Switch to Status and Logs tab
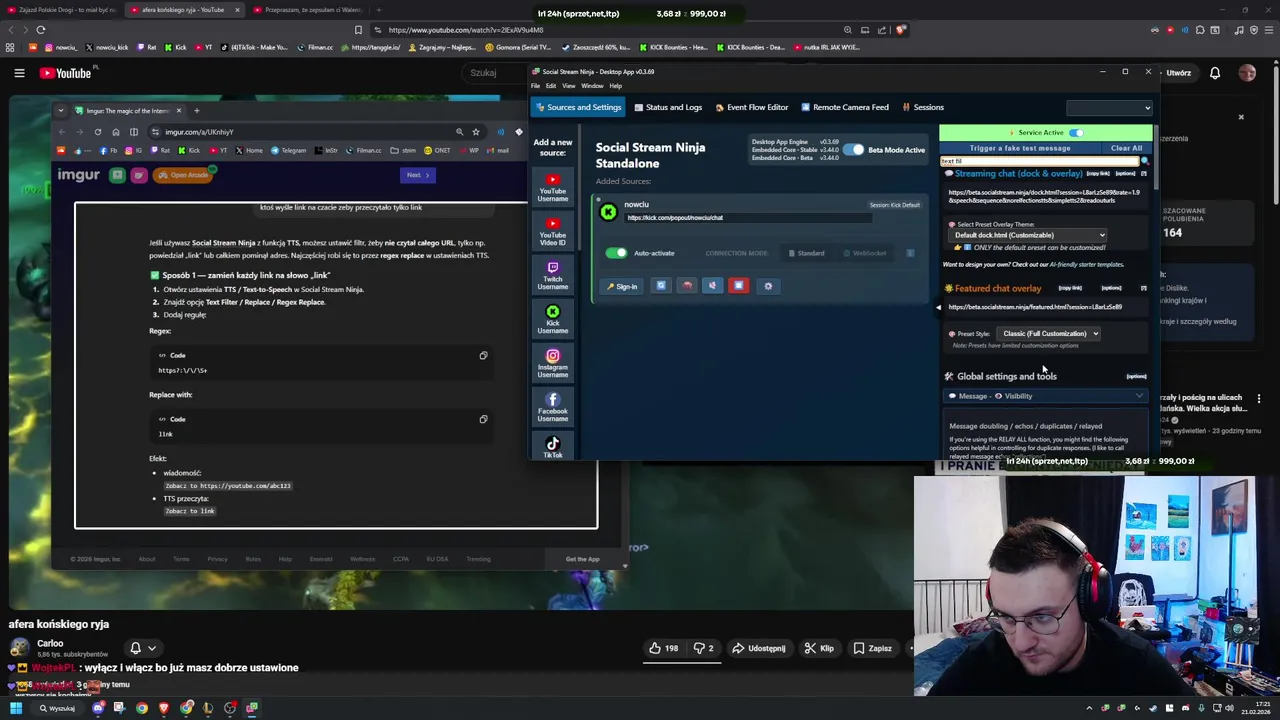1280x720 pixels. coord(668,107)
